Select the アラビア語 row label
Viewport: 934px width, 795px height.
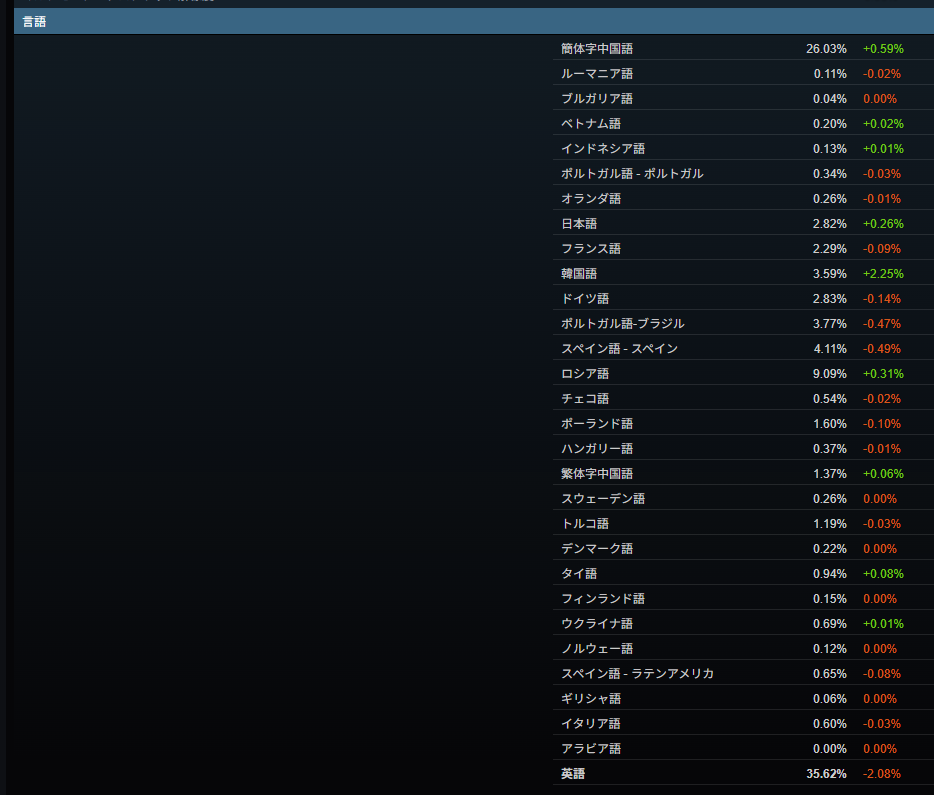click(591, 748)
